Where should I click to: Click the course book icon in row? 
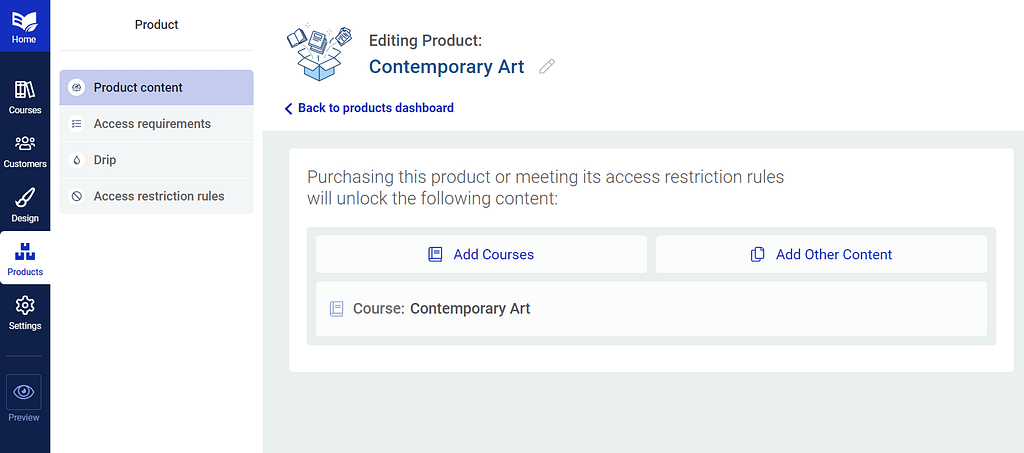336,309
